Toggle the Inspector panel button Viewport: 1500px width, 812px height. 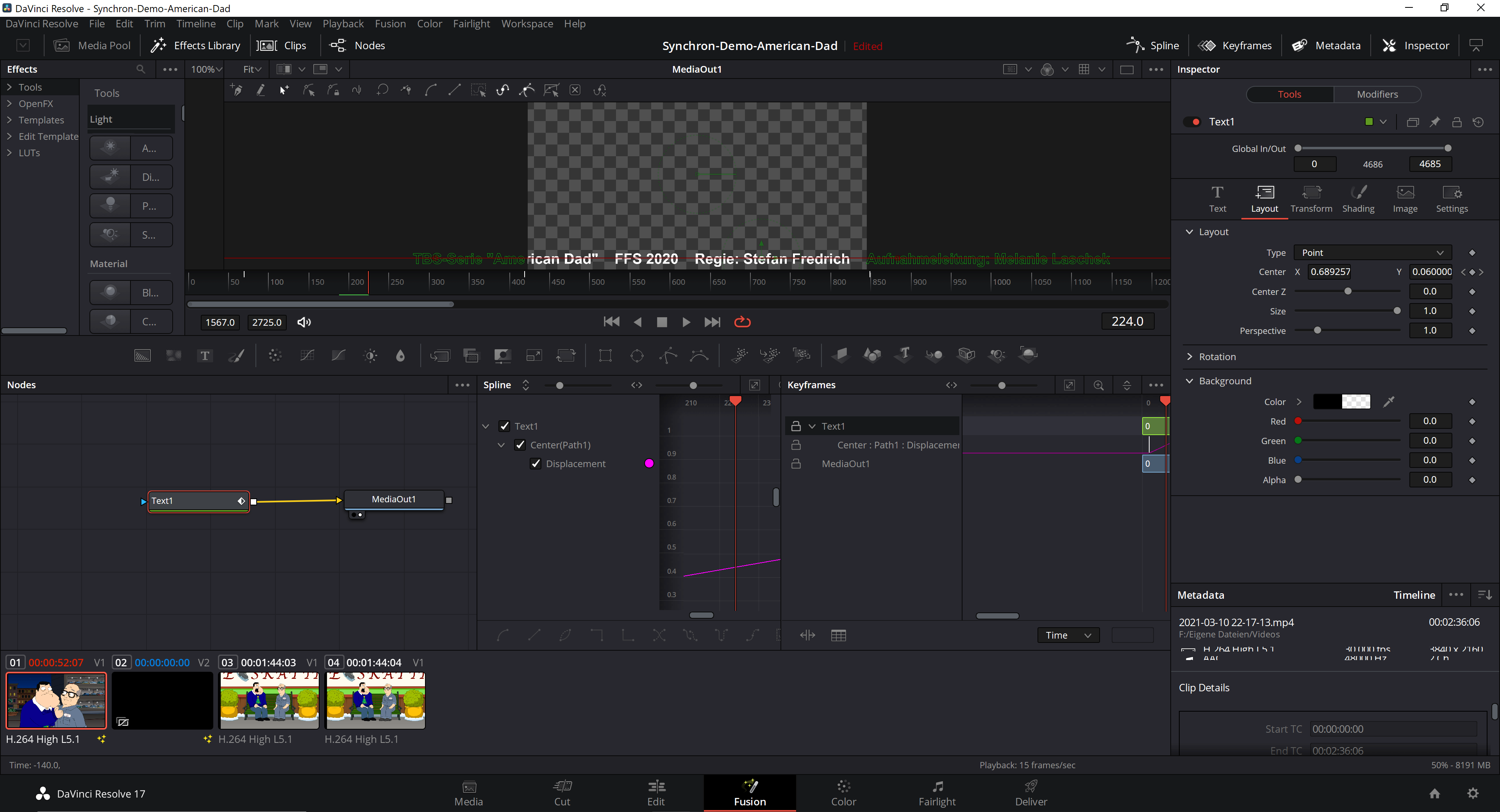(x=1416, y=45)
